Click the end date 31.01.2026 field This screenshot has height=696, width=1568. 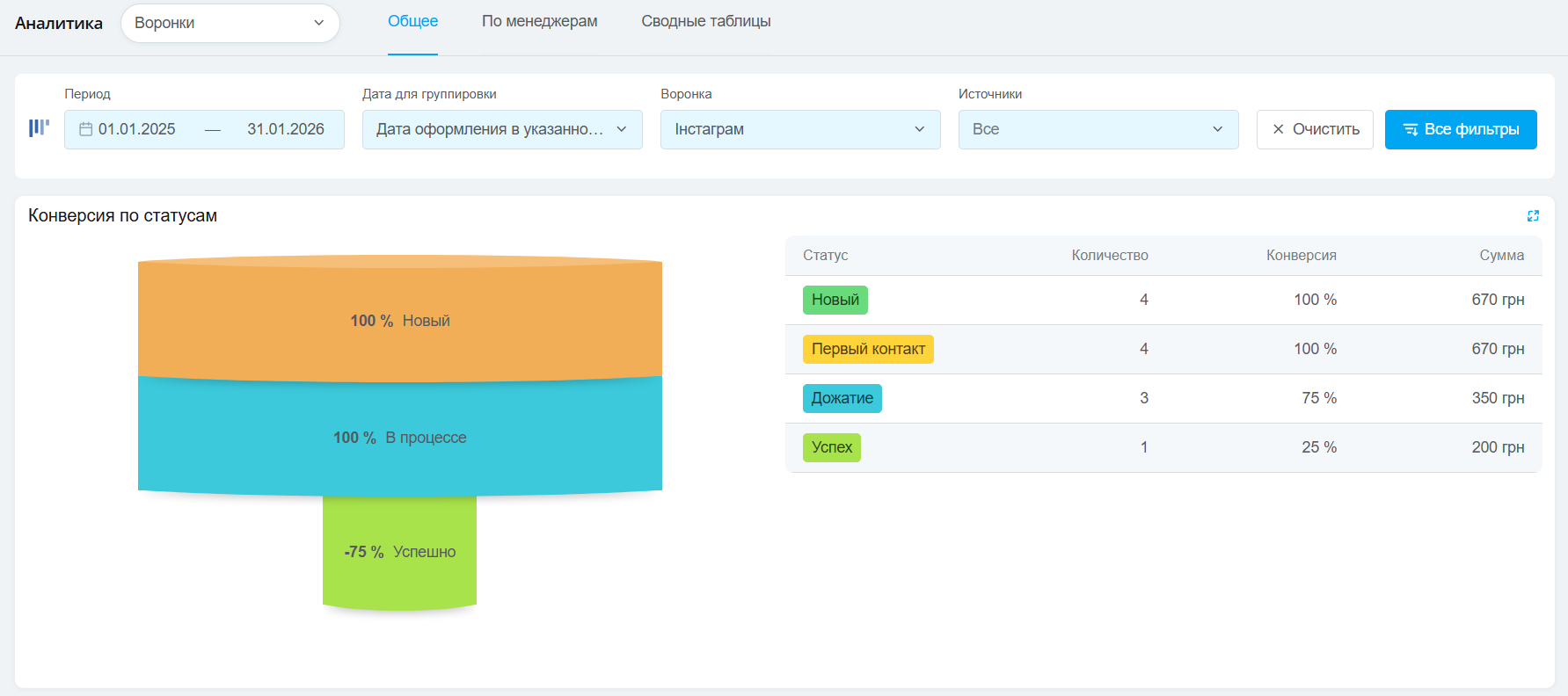(x=285, y=129)
